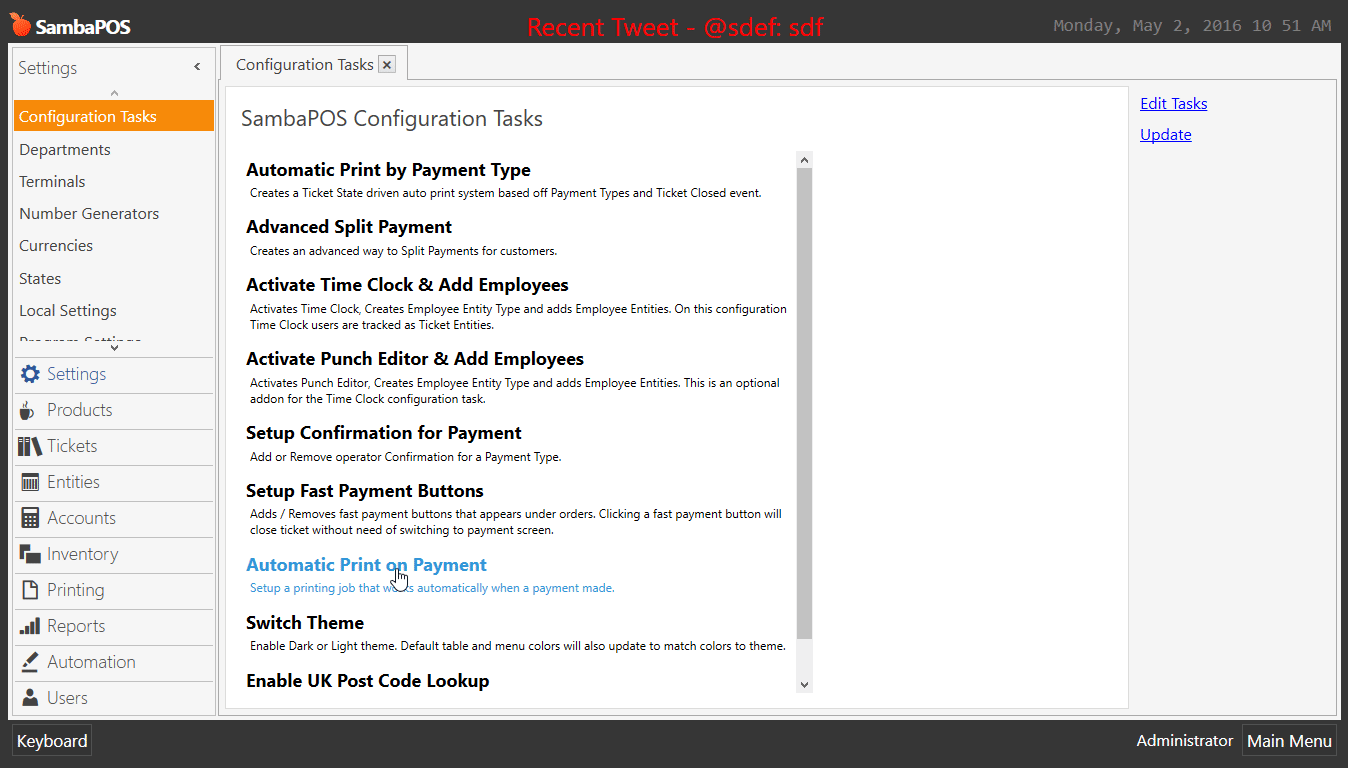Click the Inventory icon in sidebar

coord(30,554)
